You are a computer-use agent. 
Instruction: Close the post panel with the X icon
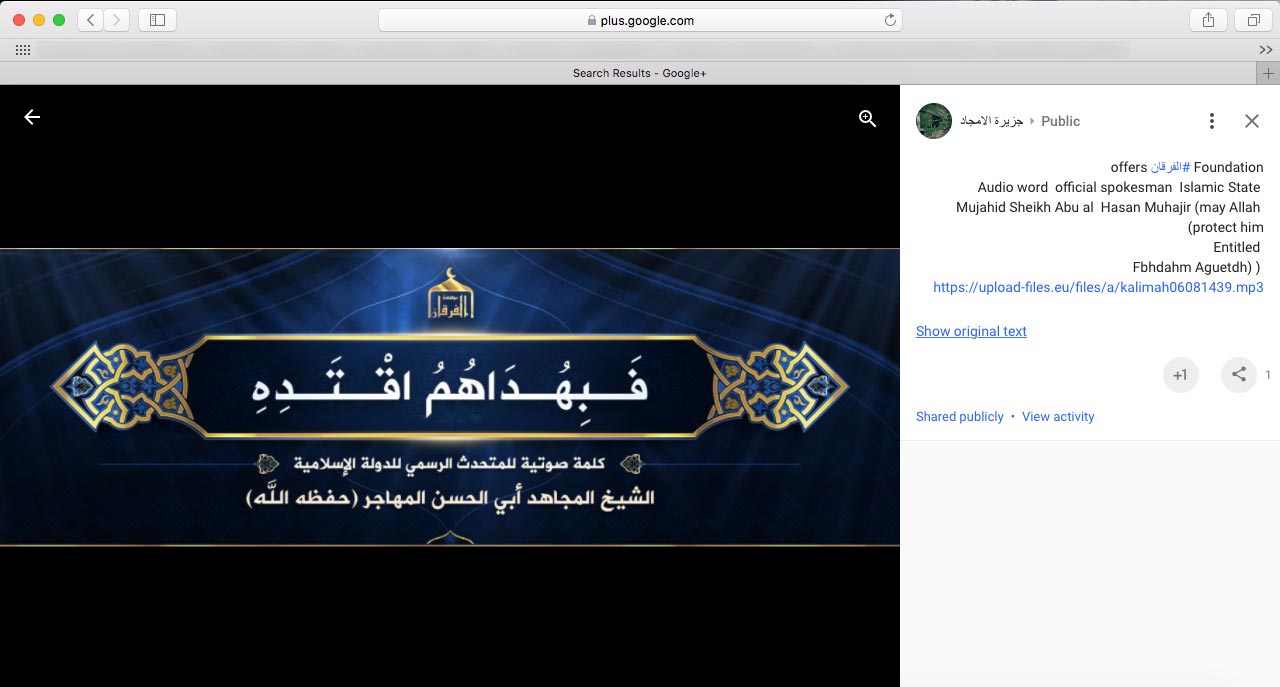(x=1251, y=121)
